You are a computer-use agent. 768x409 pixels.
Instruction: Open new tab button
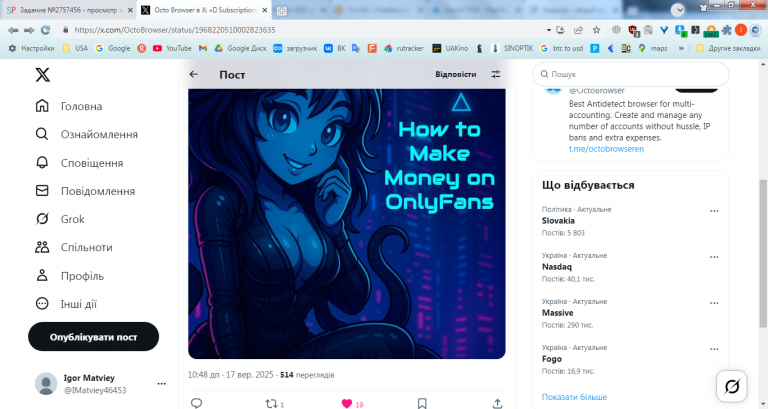click(282, 10)
